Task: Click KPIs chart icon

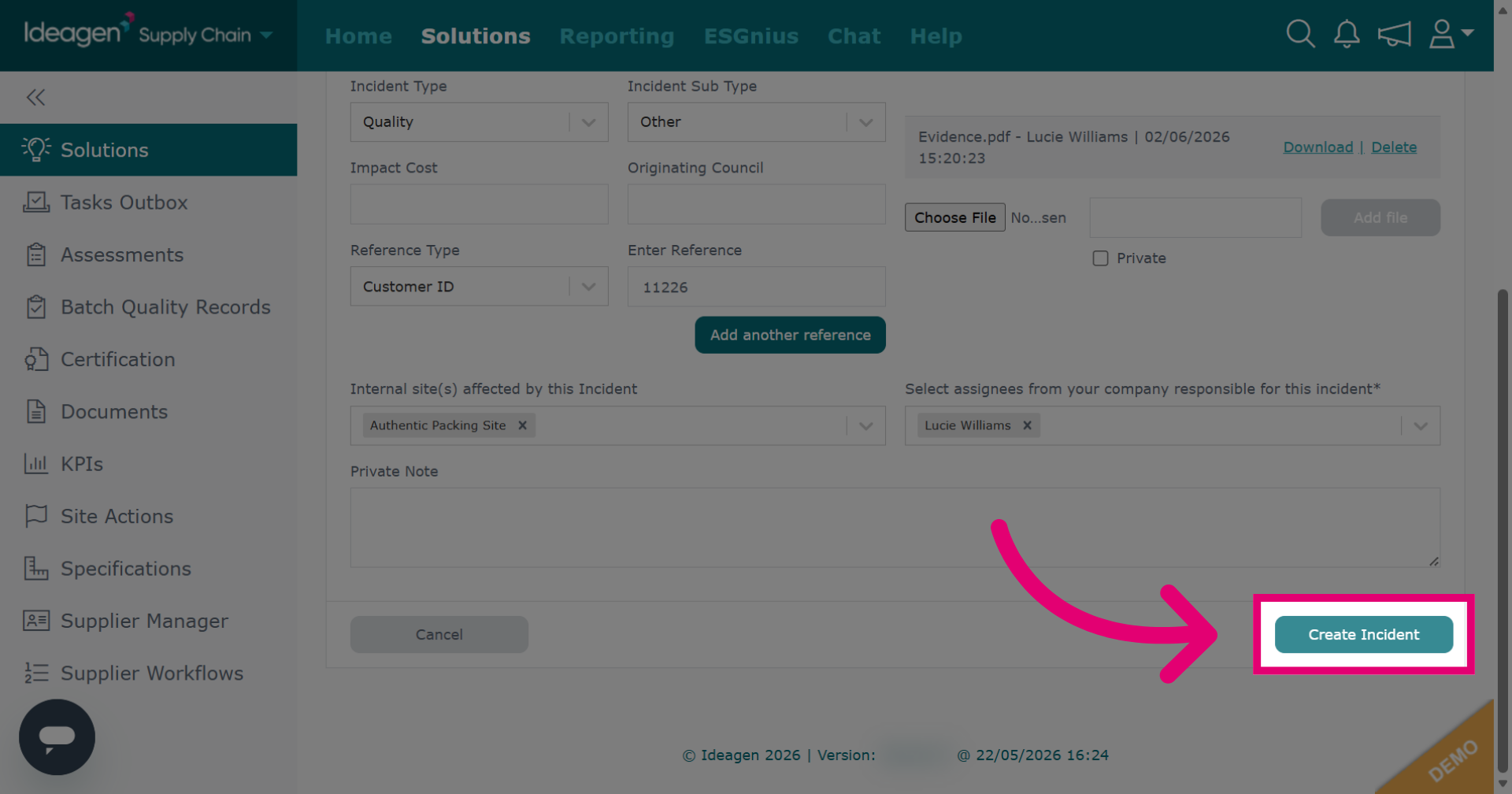Action: 35,463
